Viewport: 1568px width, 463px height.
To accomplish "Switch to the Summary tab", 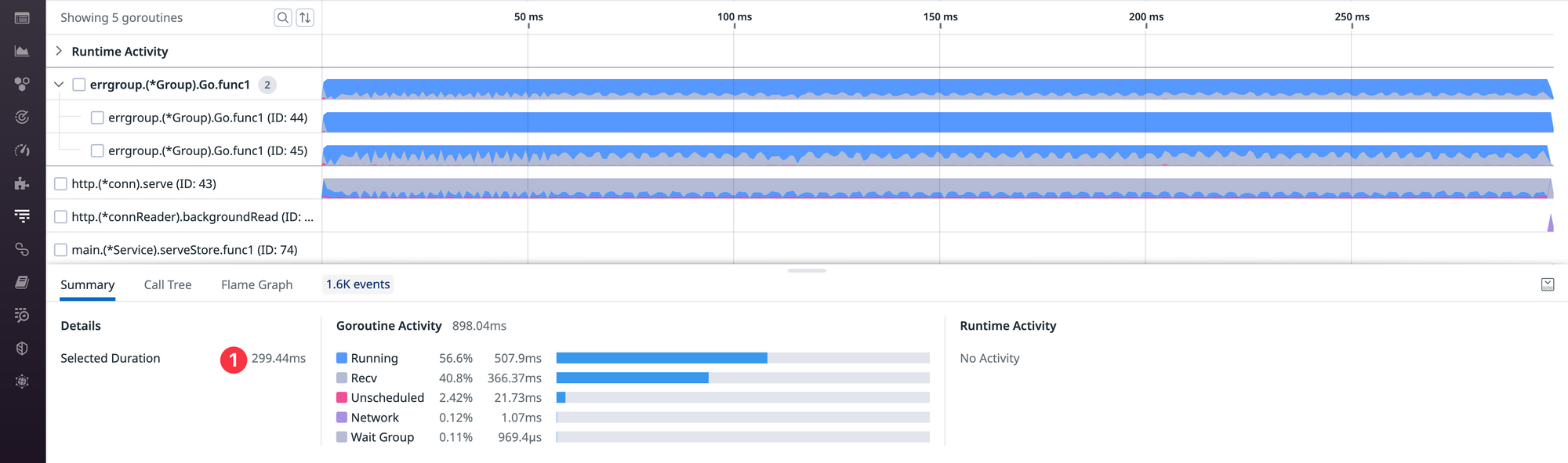I will click(88, 284).
